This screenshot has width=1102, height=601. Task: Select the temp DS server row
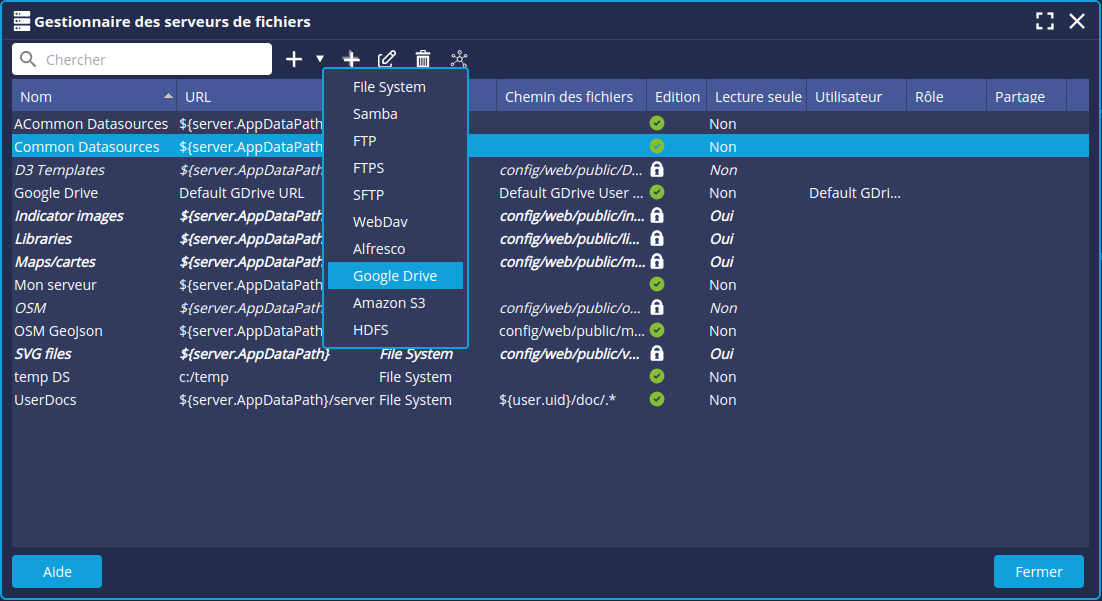tap(42, 377)
